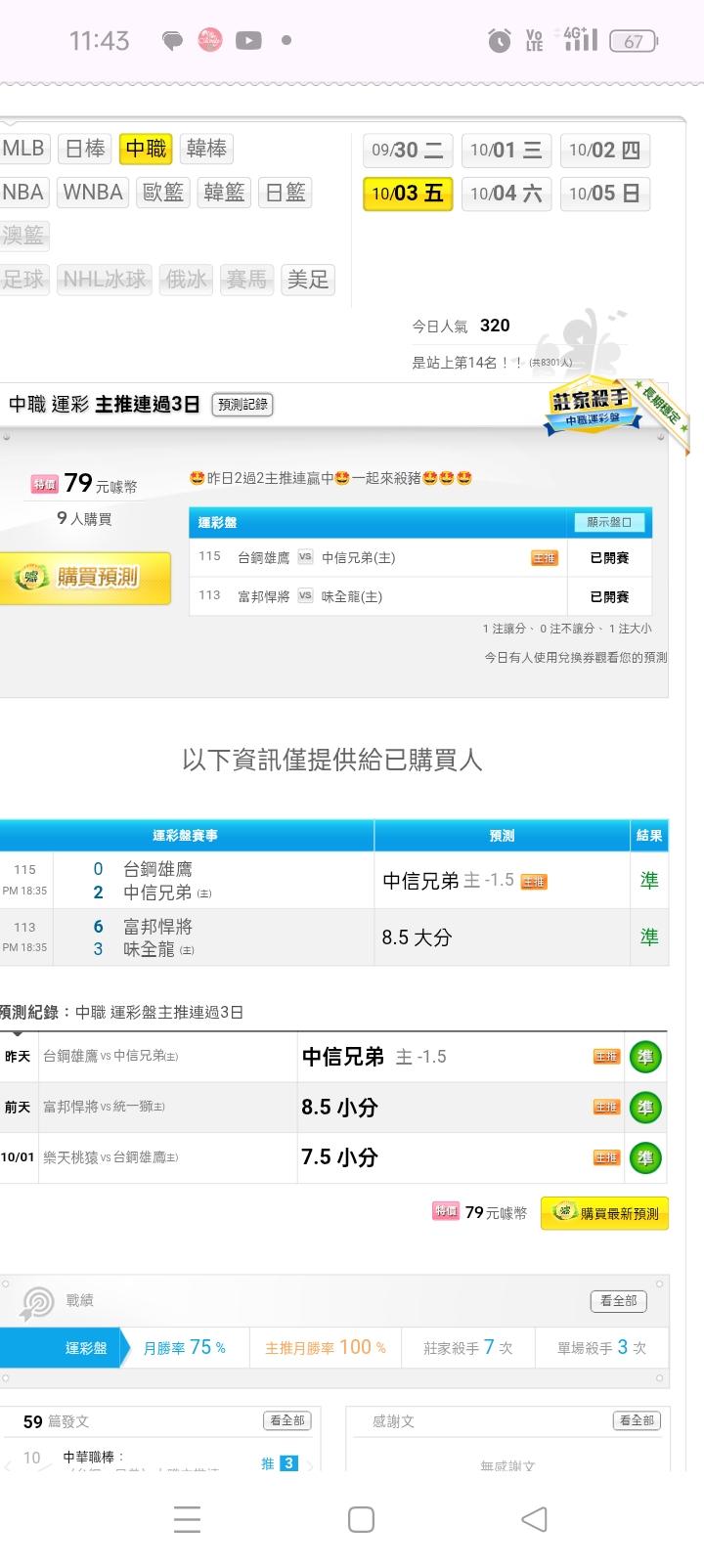Select the MLB league filter
Image resolution: width=704 pixels, height=1568 pixels.
22,149
